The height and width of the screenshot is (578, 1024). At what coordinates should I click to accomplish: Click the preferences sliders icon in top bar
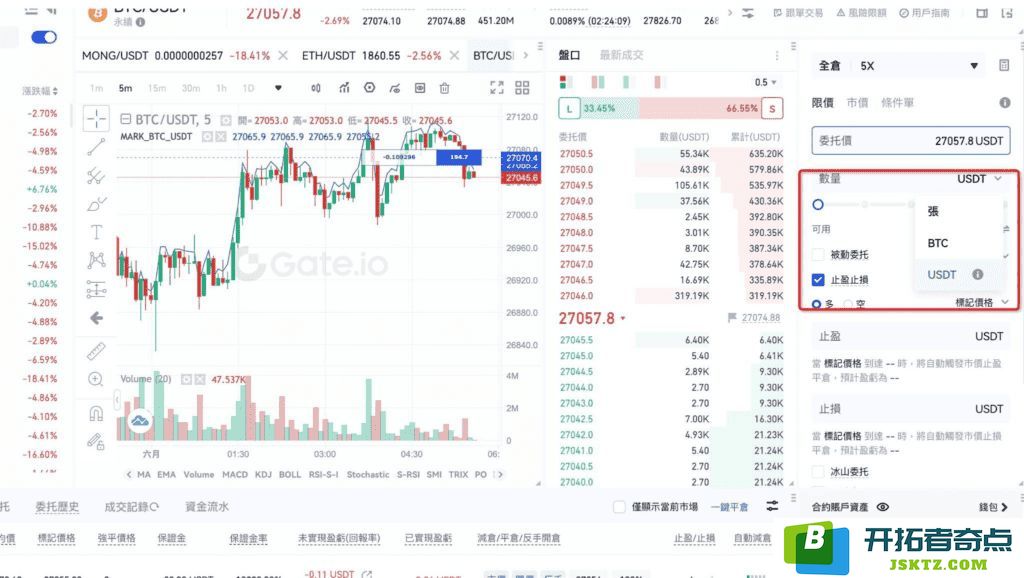point(748,13)
